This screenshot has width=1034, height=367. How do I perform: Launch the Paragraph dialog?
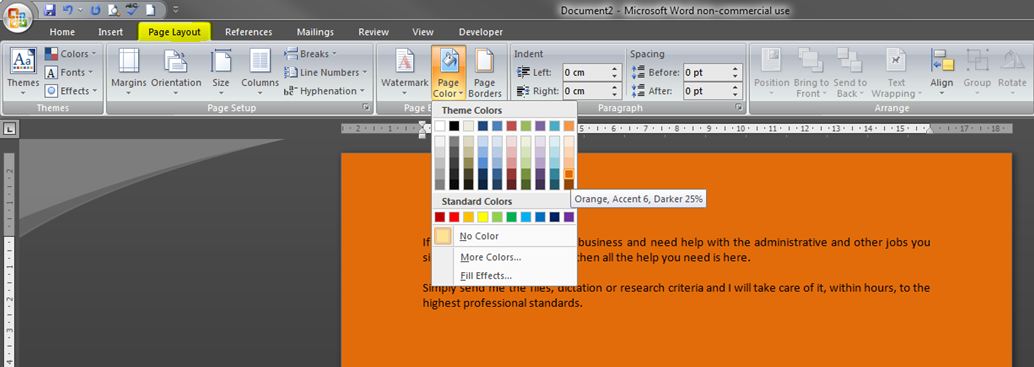pyautogui.click(x=739, y=107)
